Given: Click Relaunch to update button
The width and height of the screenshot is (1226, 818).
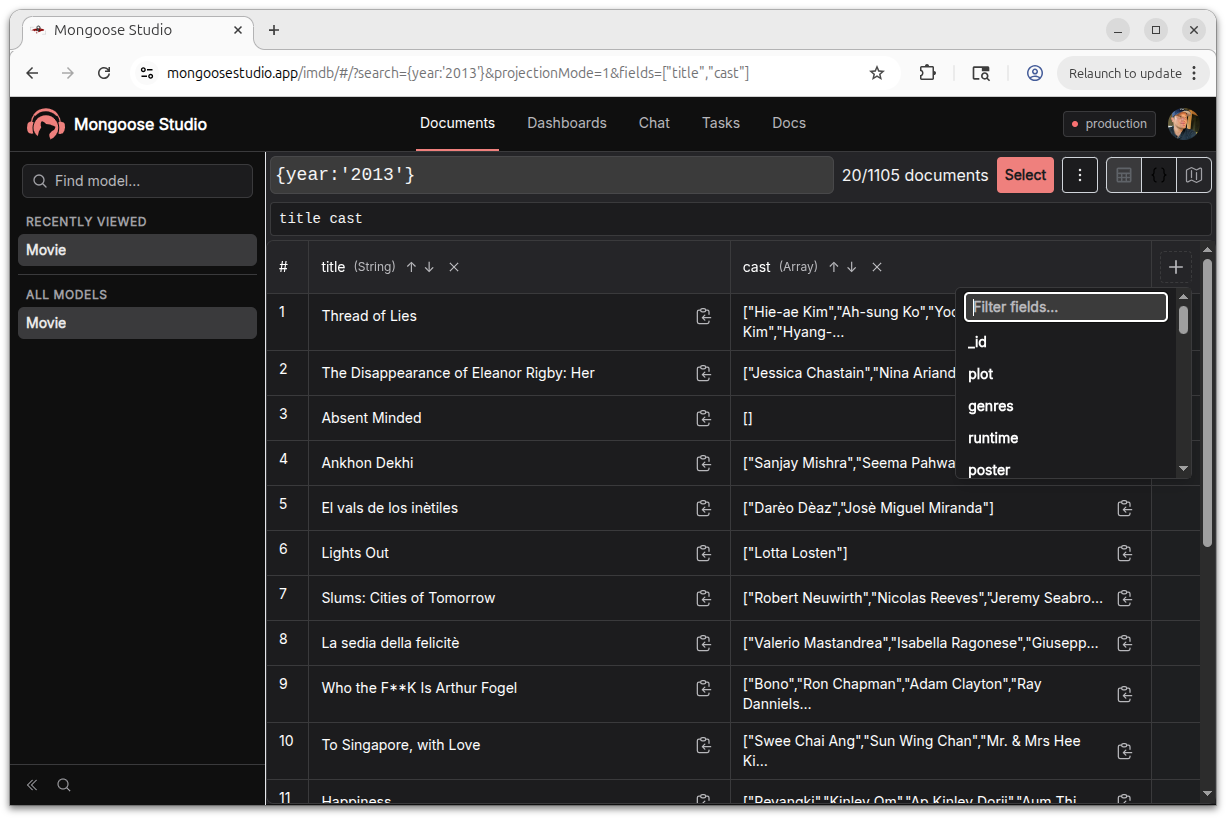Looking at the screenshot, I should pyautogui.click(x=1133, y=73).
